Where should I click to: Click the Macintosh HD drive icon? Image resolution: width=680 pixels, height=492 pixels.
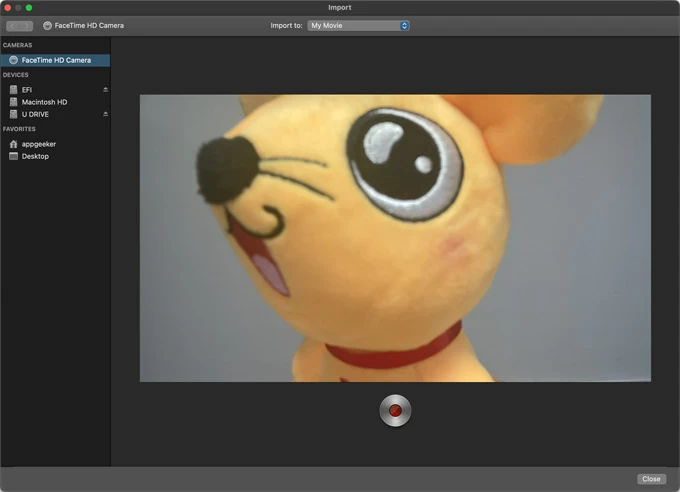click(x=13, y=102)
